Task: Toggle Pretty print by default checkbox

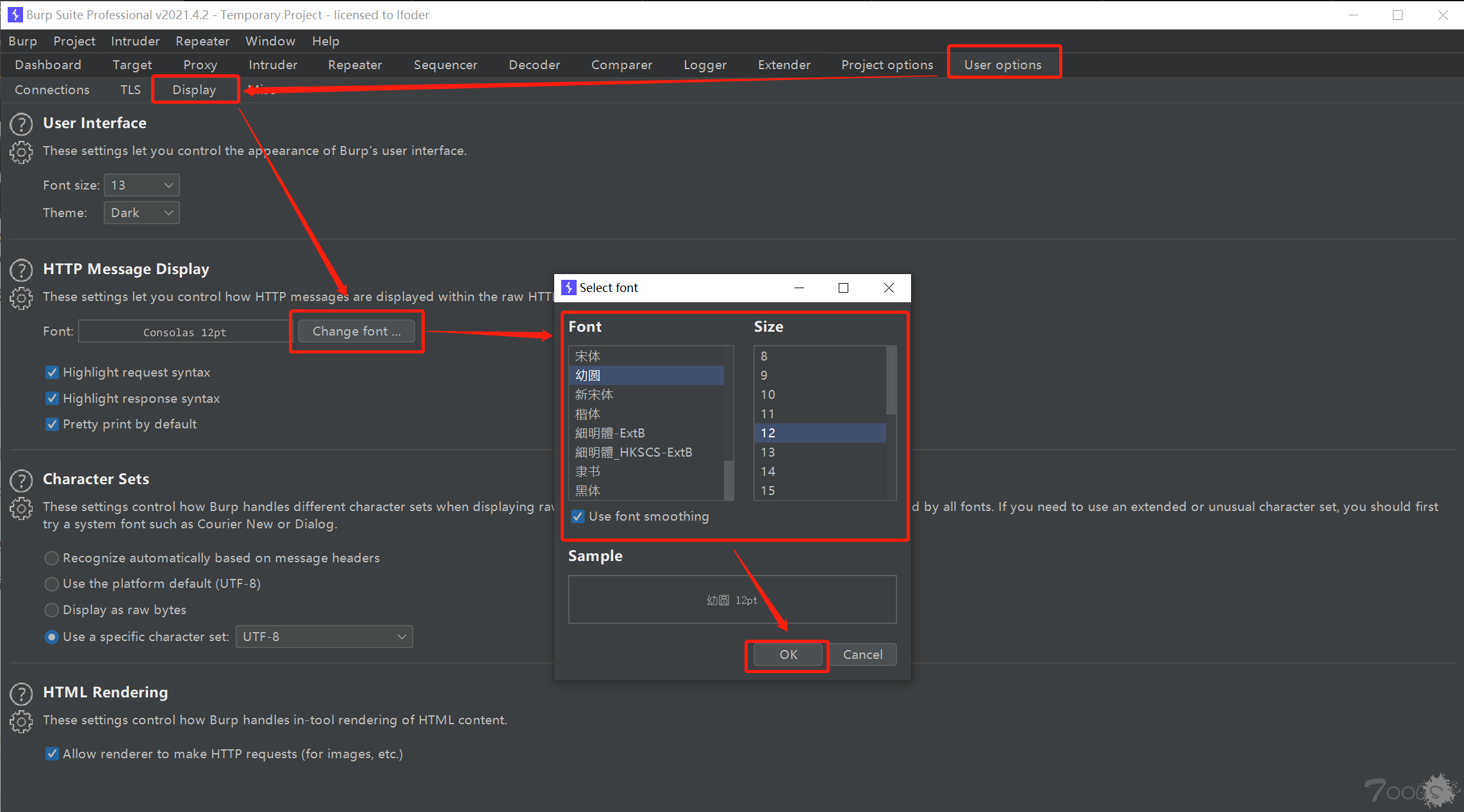Action: (x=53, y=424)
